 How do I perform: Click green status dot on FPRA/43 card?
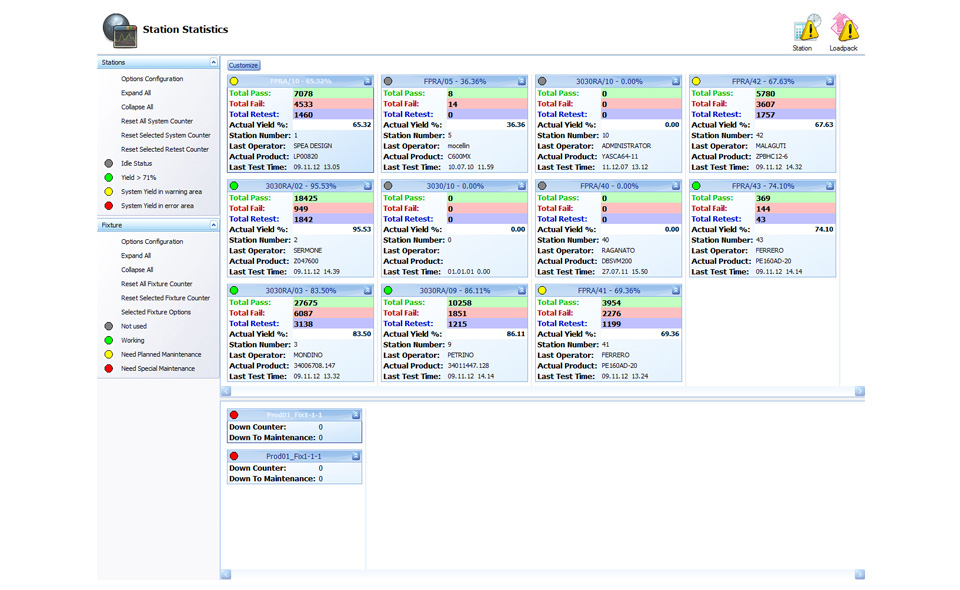(x=696, y=186)
